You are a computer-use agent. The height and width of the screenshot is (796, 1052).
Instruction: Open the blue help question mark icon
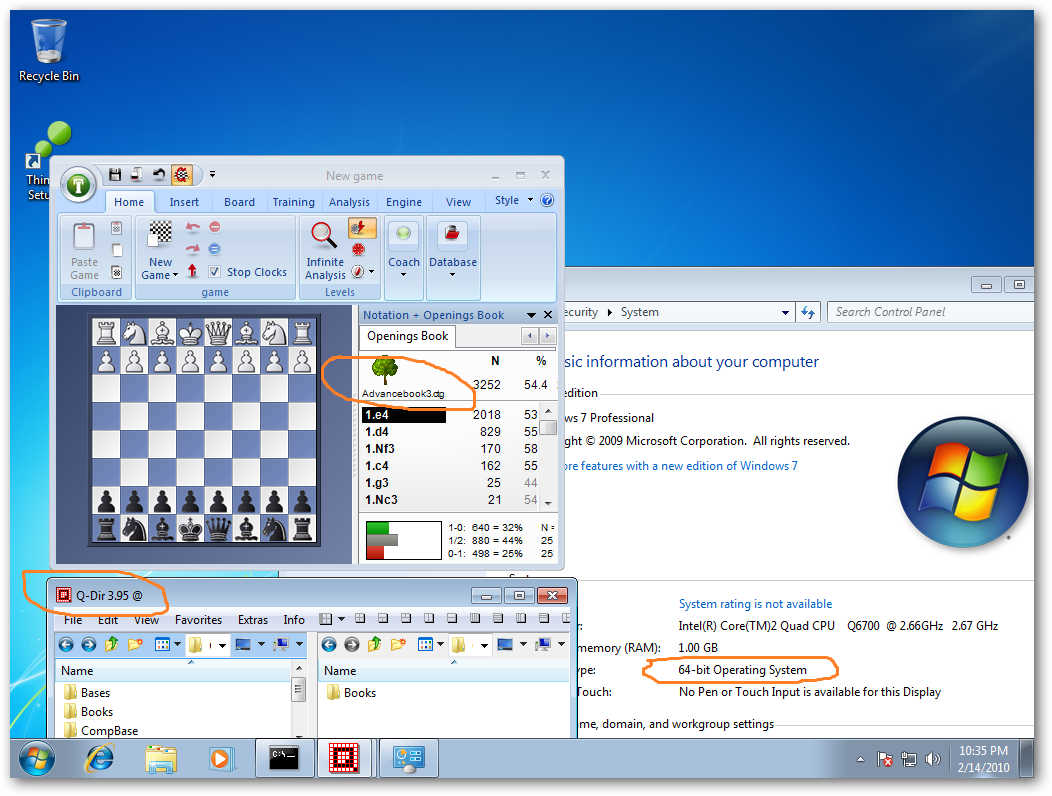pyautogui.click(x=547, y=200)
